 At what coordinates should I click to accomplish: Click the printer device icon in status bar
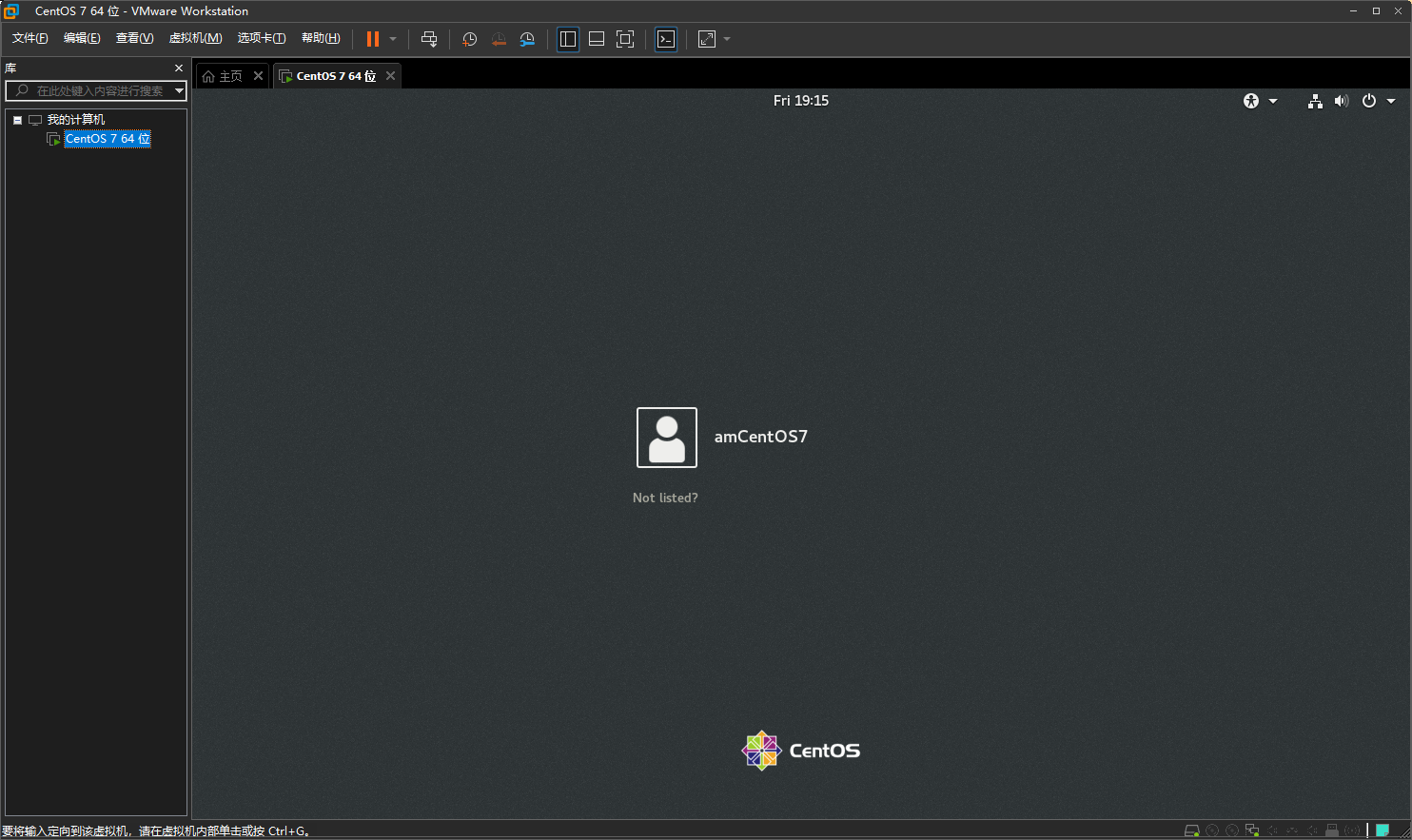(x=1332, y=830)
